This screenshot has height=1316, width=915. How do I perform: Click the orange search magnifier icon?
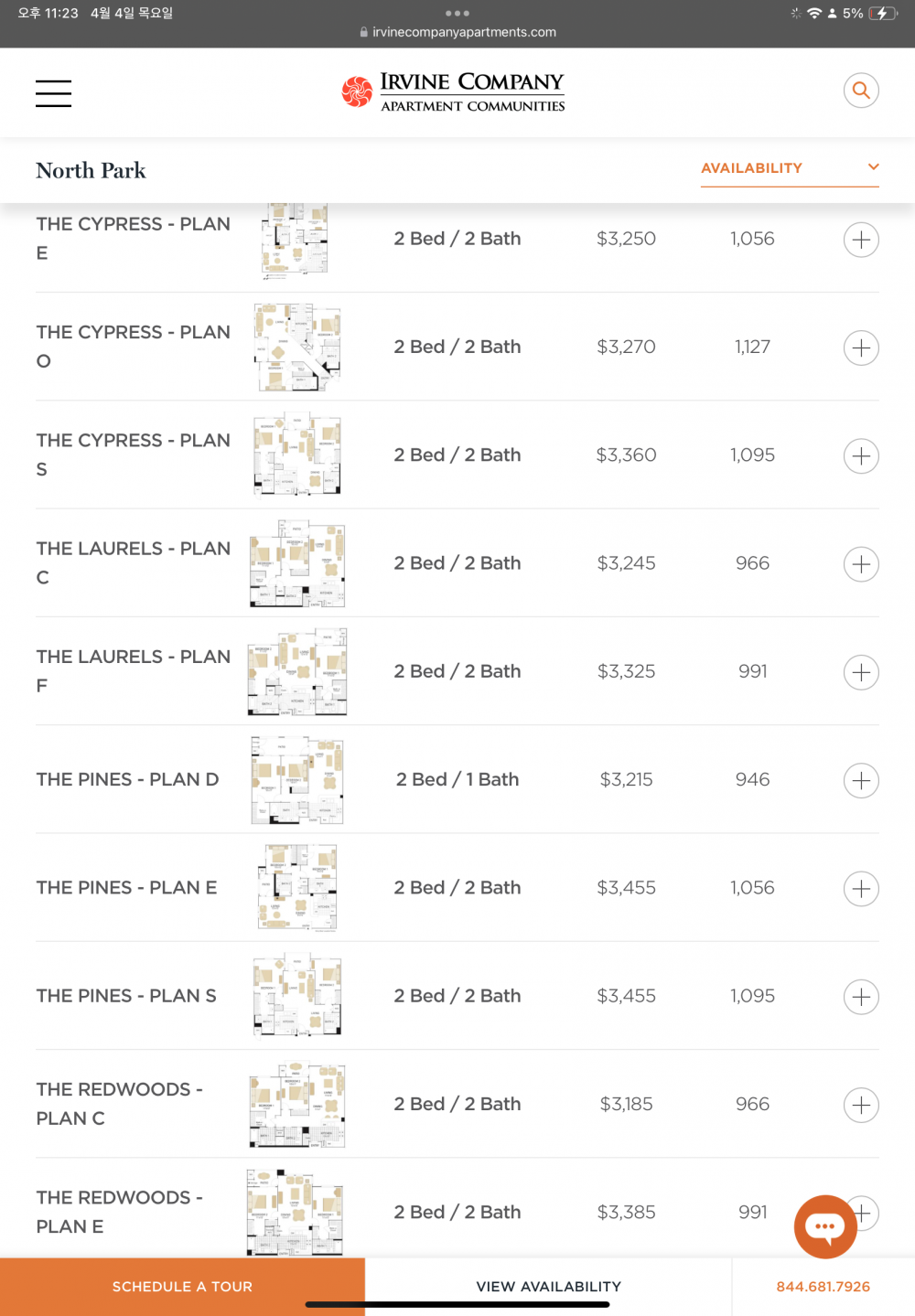click(x=861, y=91)
